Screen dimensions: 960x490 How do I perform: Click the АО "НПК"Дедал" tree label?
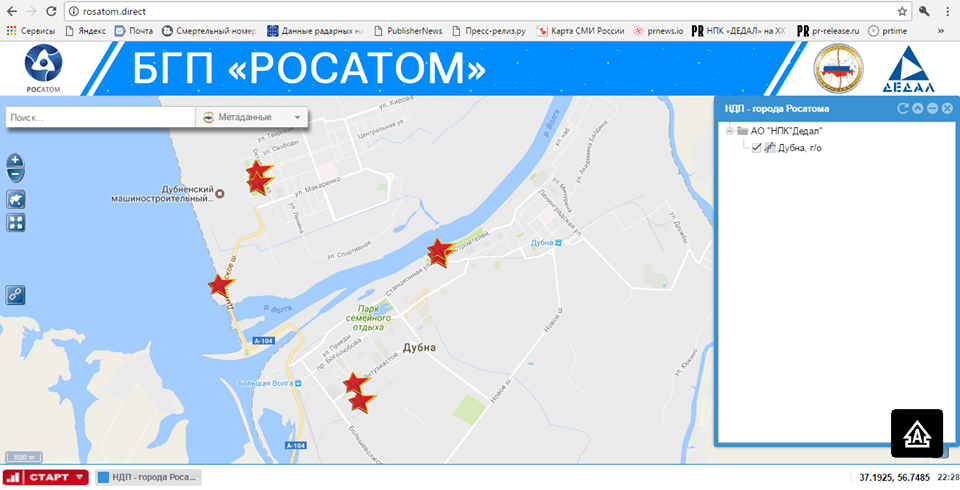[x=787, y=130]
